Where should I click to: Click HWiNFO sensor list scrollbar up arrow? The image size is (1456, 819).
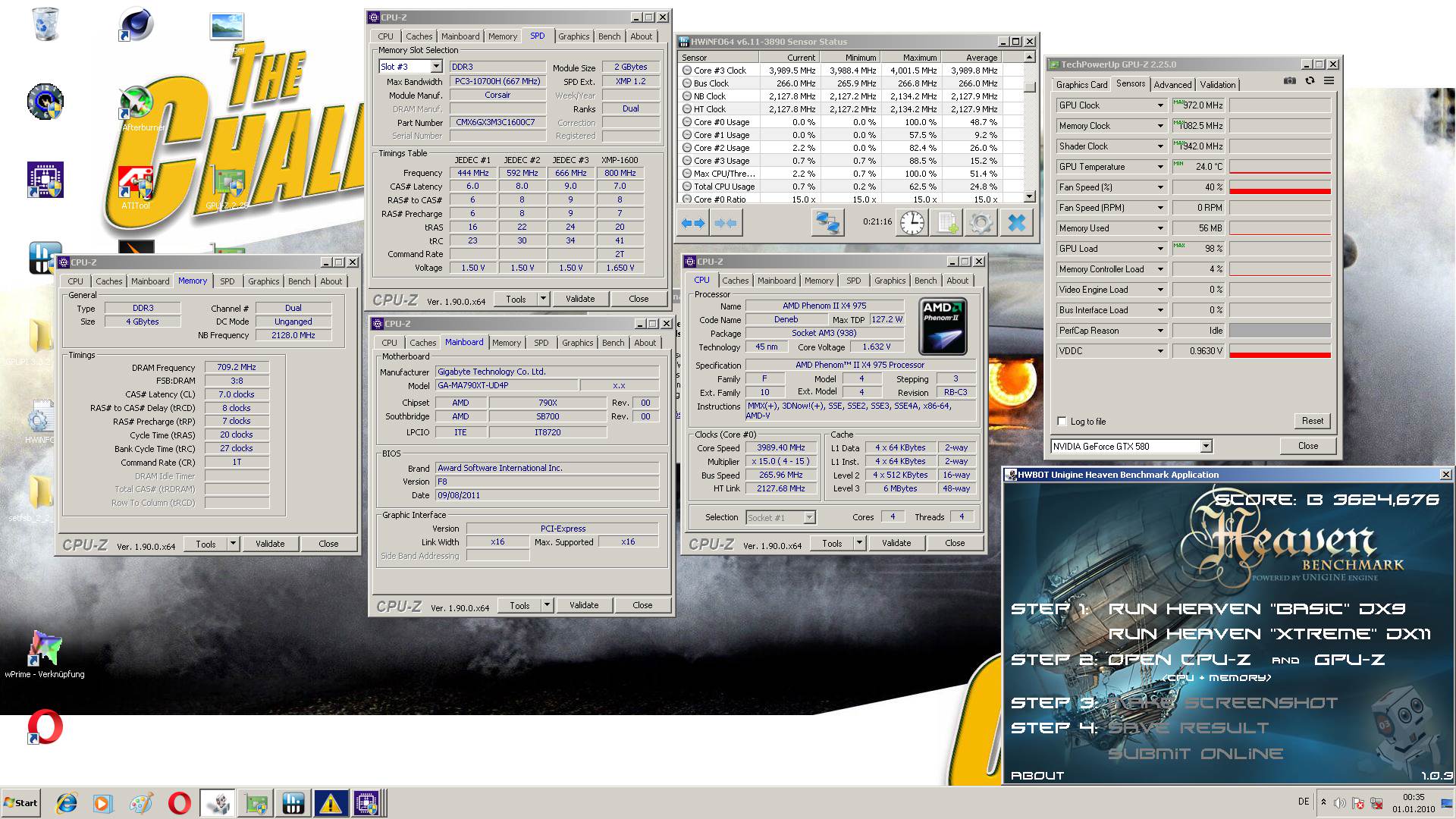tap(1029, 58)
